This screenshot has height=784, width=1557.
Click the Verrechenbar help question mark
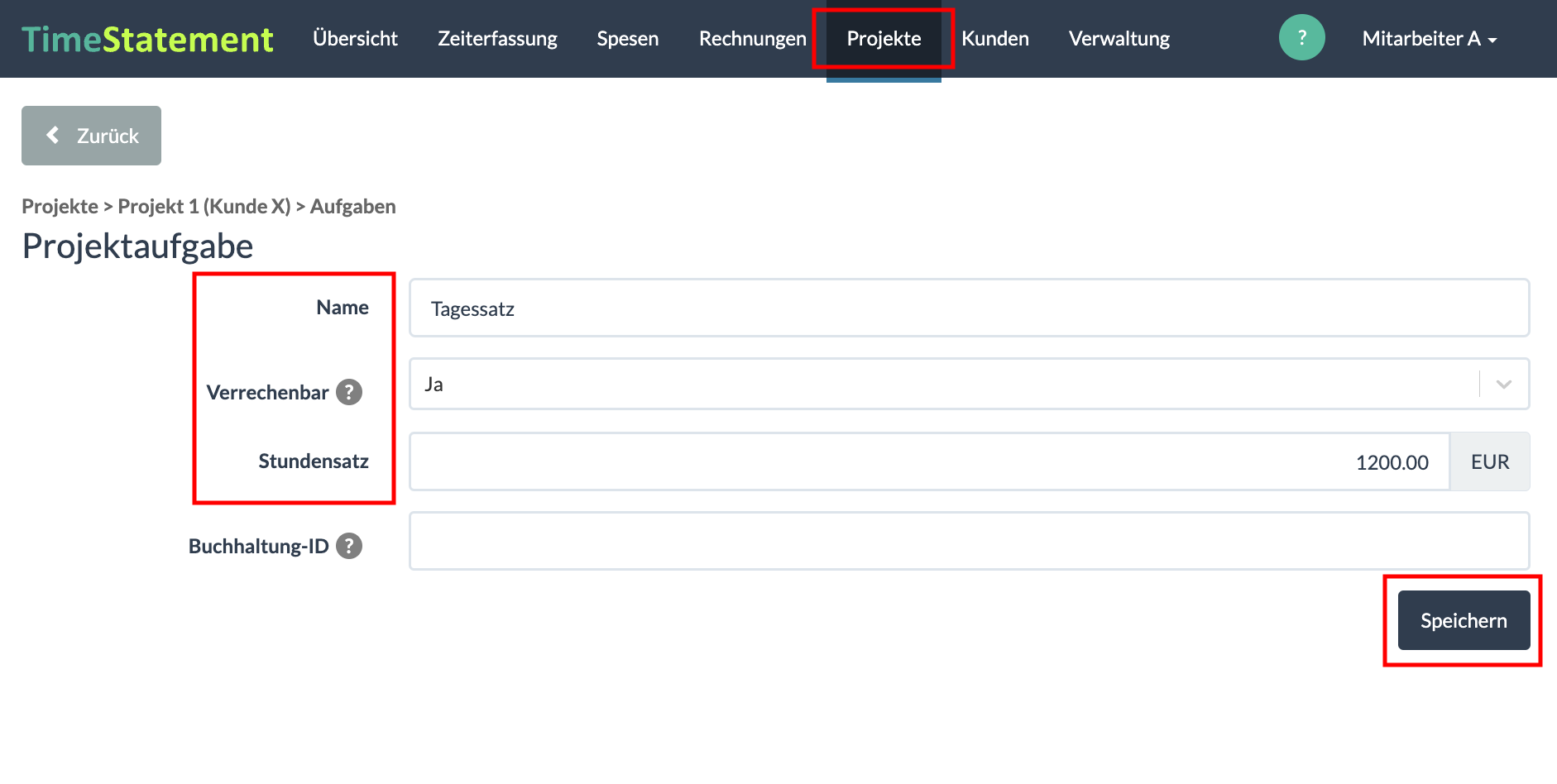(349, 392)
